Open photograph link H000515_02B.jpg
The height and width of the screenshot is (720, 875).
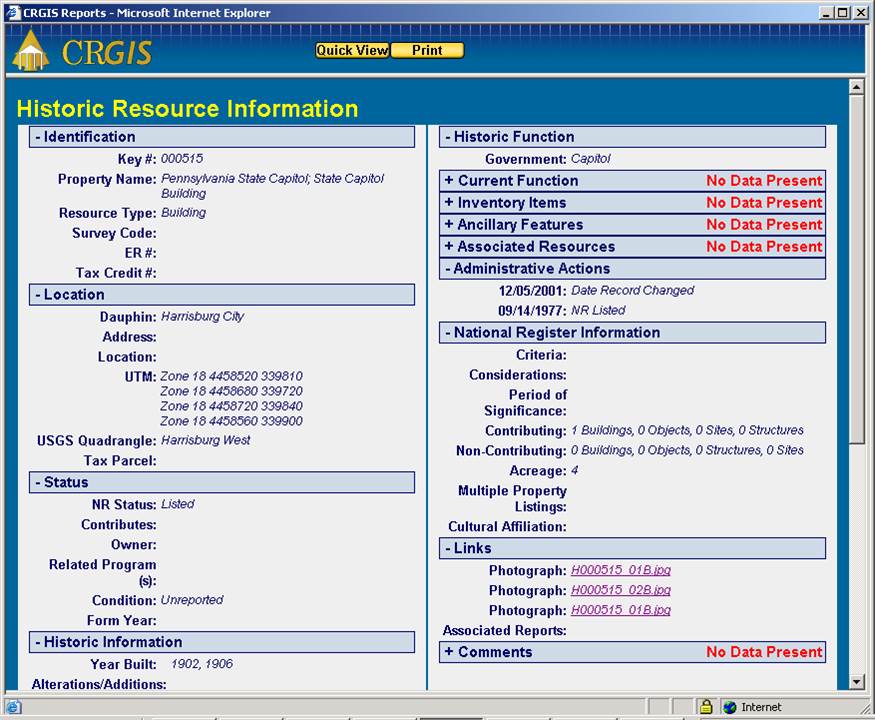click(x=621, y=590)
